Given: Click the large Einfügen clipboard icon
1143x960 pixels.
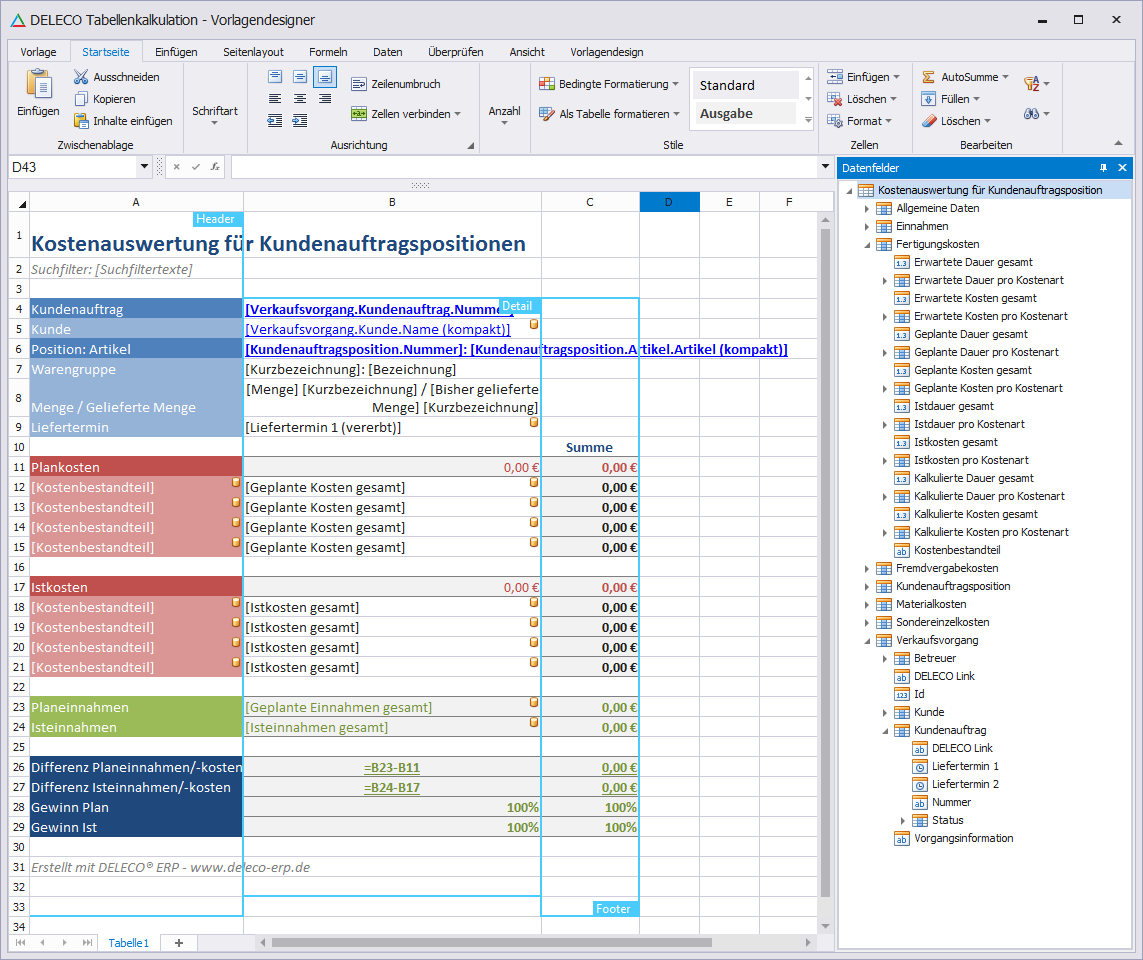Looking at the screenshot, I should (38, 85).
